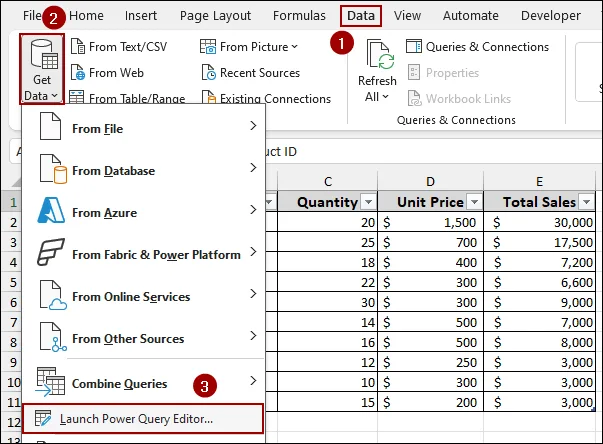The height and width of the screenshot is (444, 603).
Task: Click the Existing Connections icon
Action: tap(209, 97)
